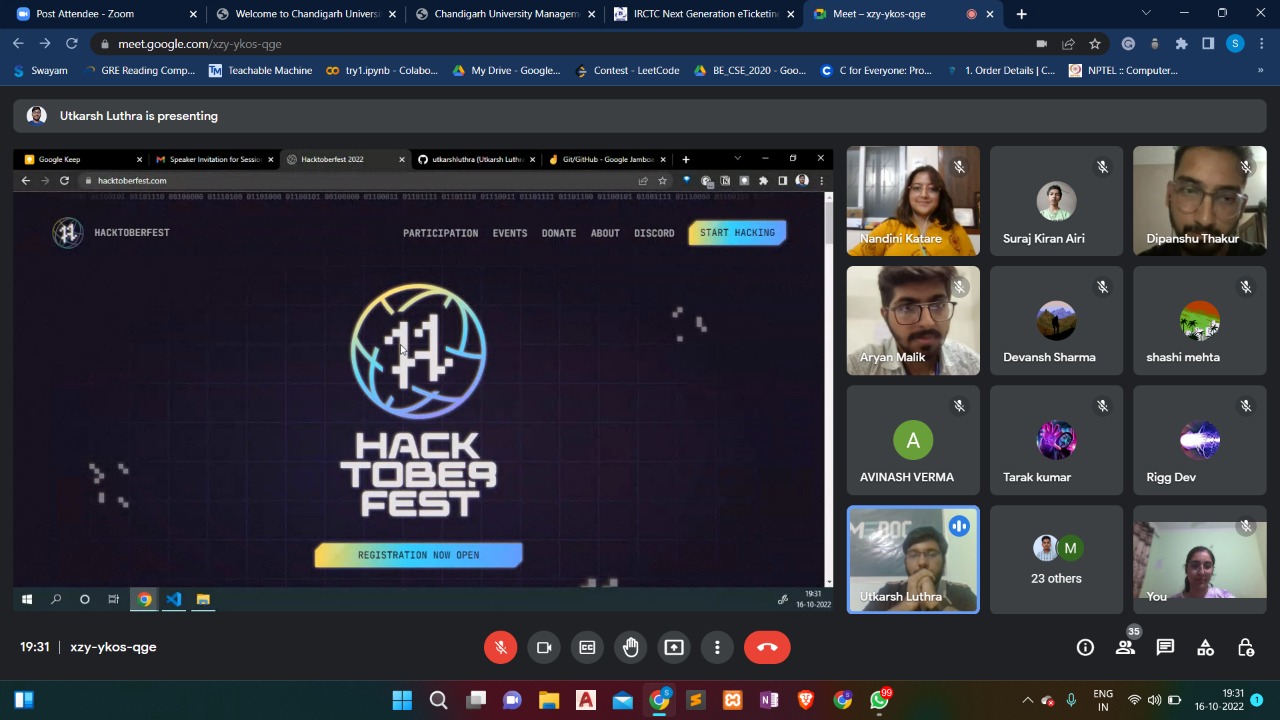Open the Teachable Machine bookmark
This screenshot has height=720, width=1280.
coord(260,70)
